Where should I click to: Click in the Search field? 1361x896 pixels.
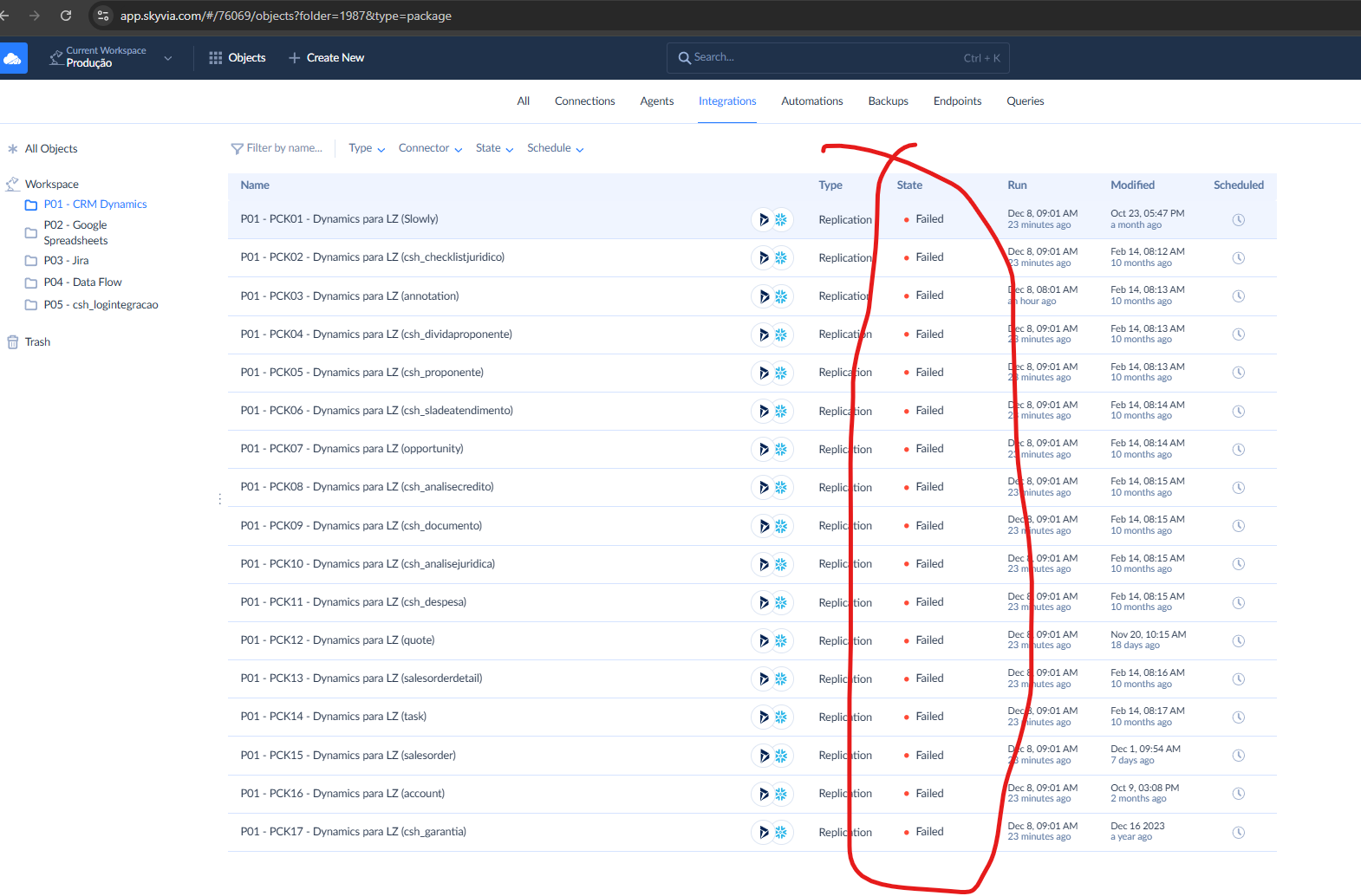[837, 58]
